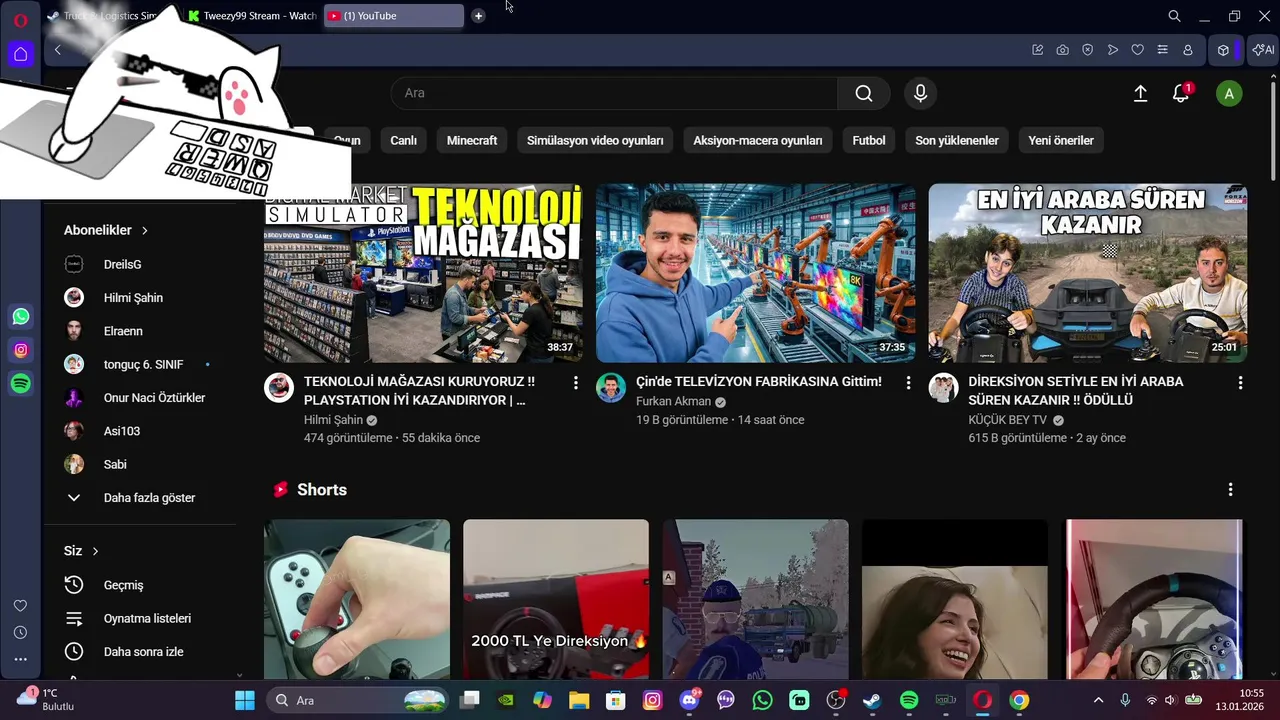Image resolution: width=1280 pixels, height=720 pixels.
Task: Open Furkan Akman channel name link
Action: (x=673, y=401)
